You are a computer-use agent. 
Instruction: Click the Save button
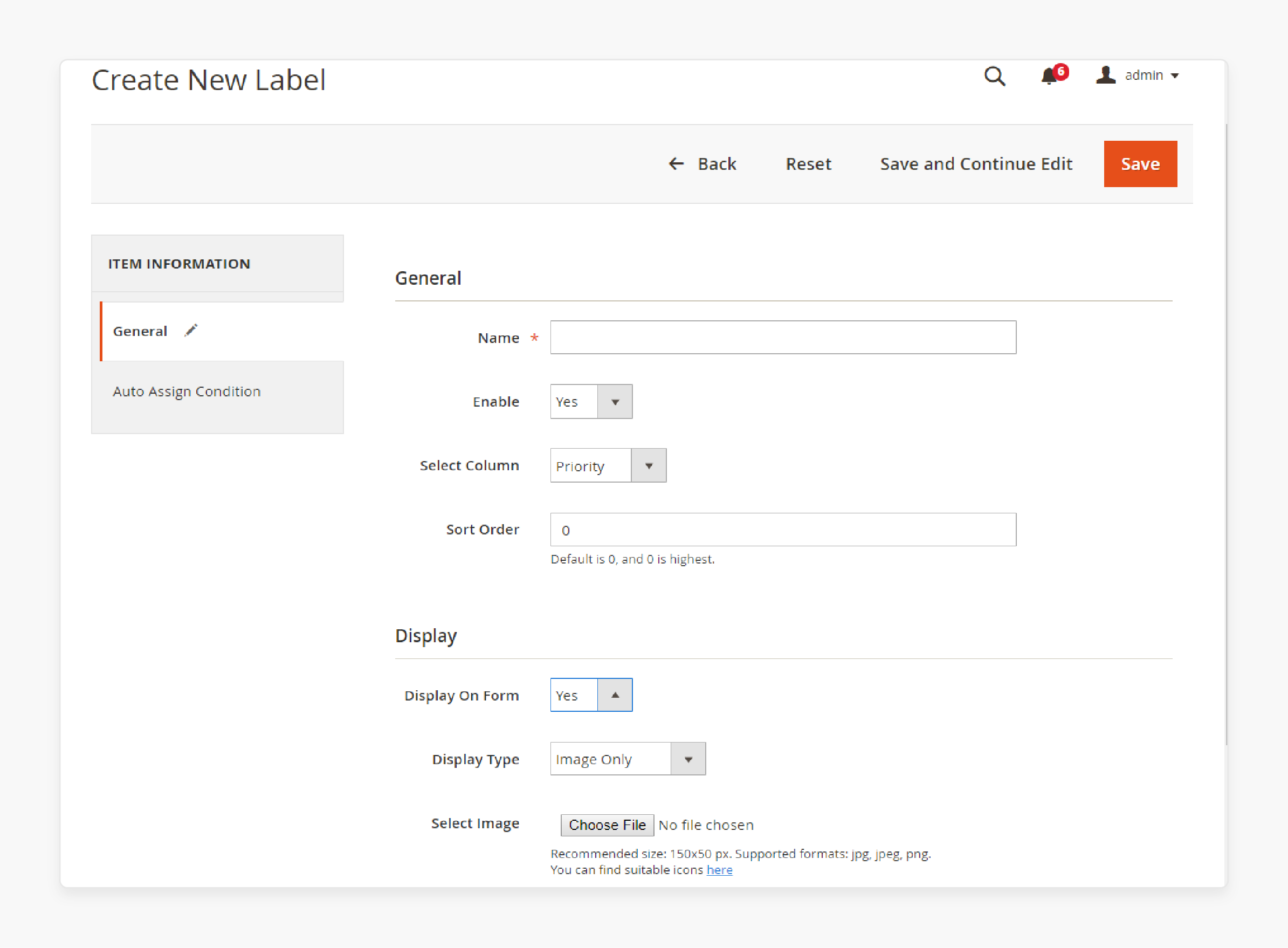(x=1140, y=163)
